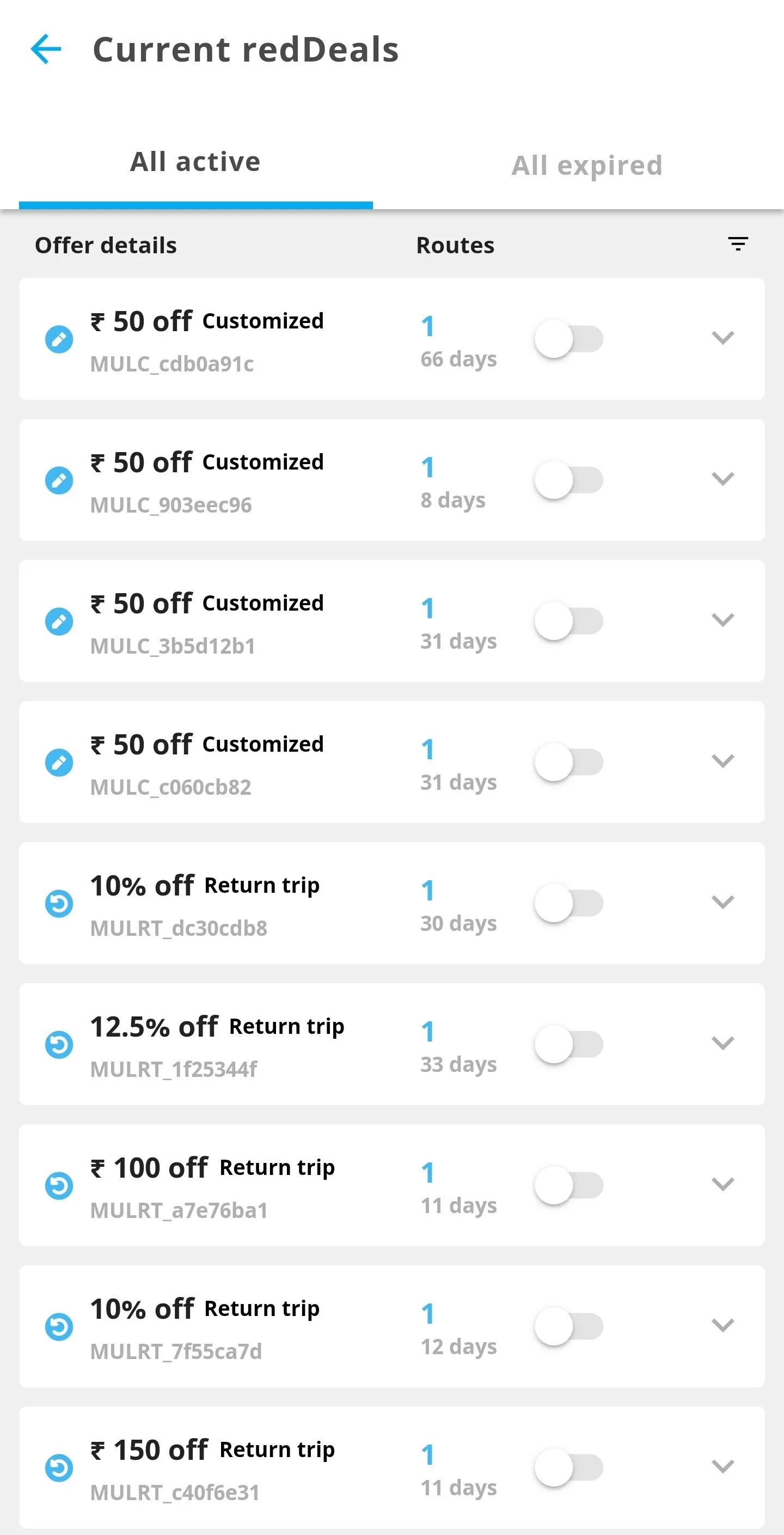Tap the back arrow icon
Viewport: 784px width, 1535px height.
[46, 49]
